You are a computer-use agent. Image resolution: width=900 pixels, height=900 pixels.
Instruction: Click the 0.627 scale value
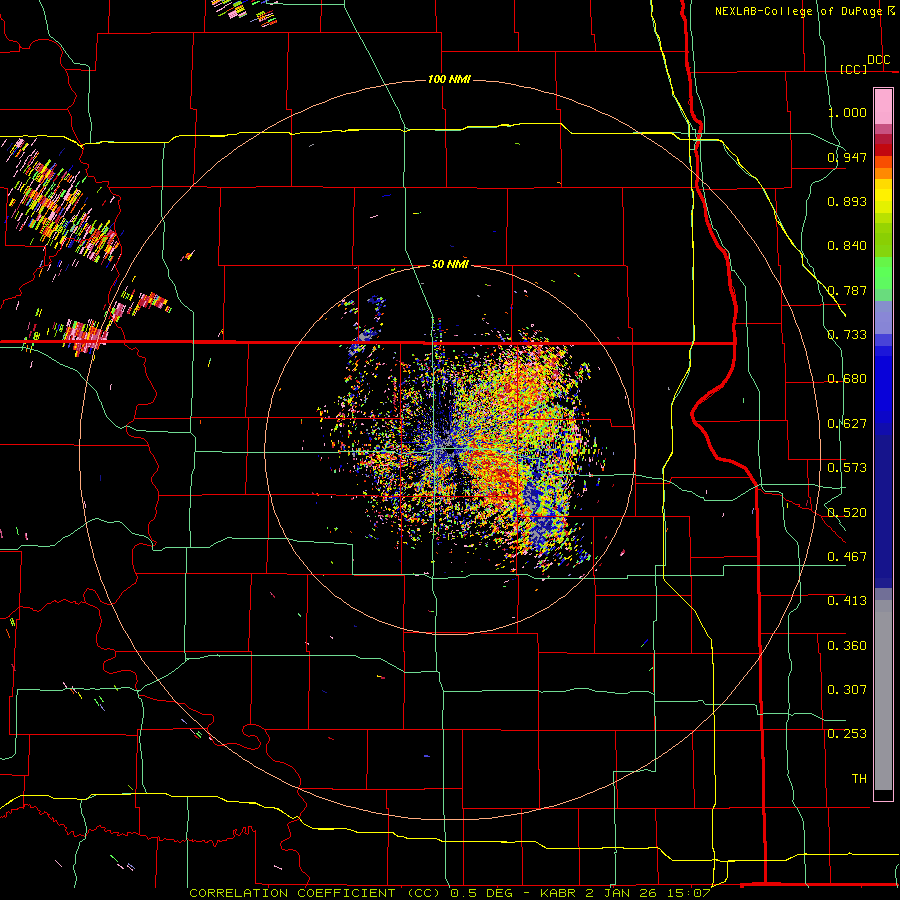(847, 424)
